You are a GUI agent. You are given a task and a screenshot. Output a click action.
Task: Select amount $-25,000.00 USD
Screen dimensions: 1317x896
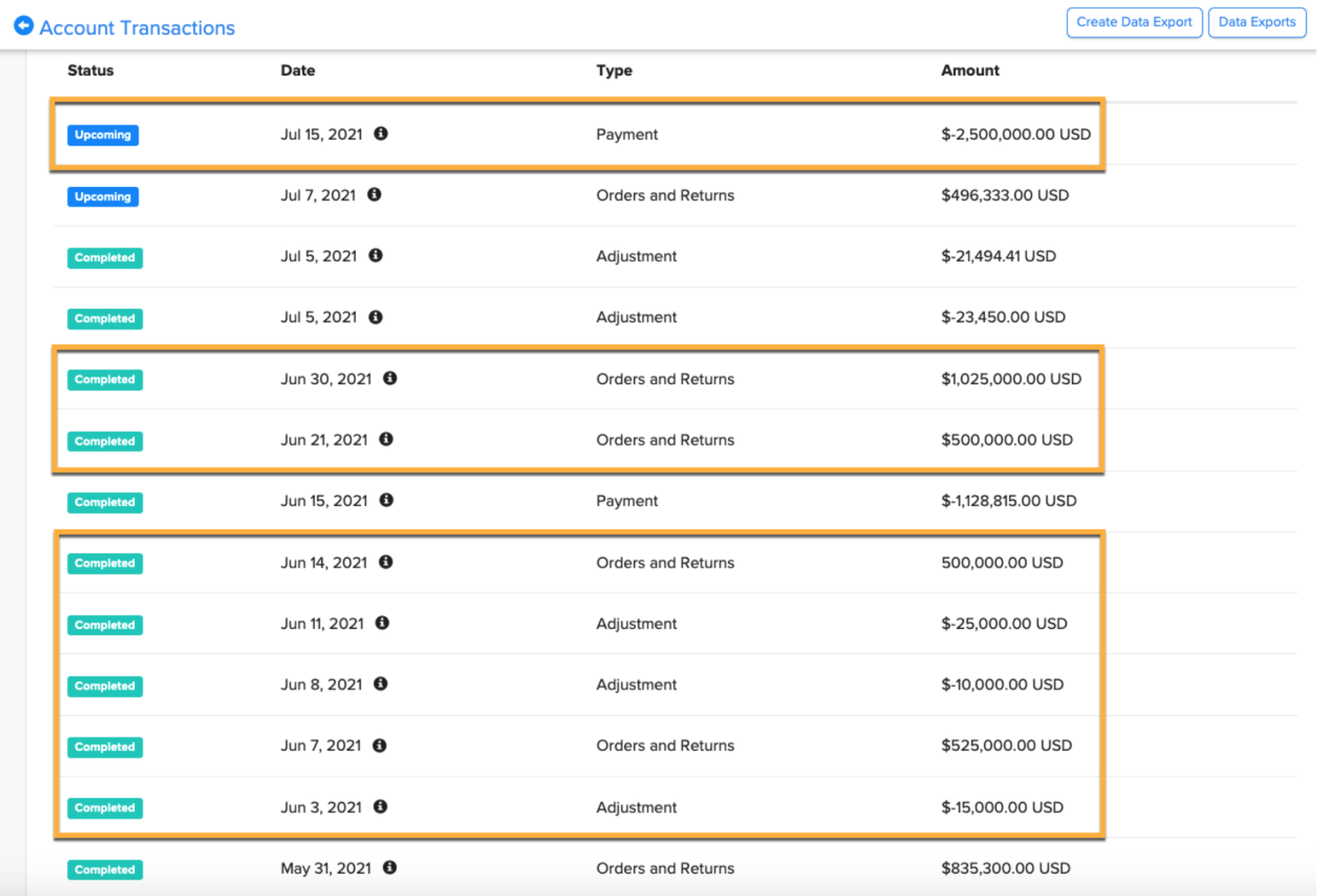[1004, 623]
